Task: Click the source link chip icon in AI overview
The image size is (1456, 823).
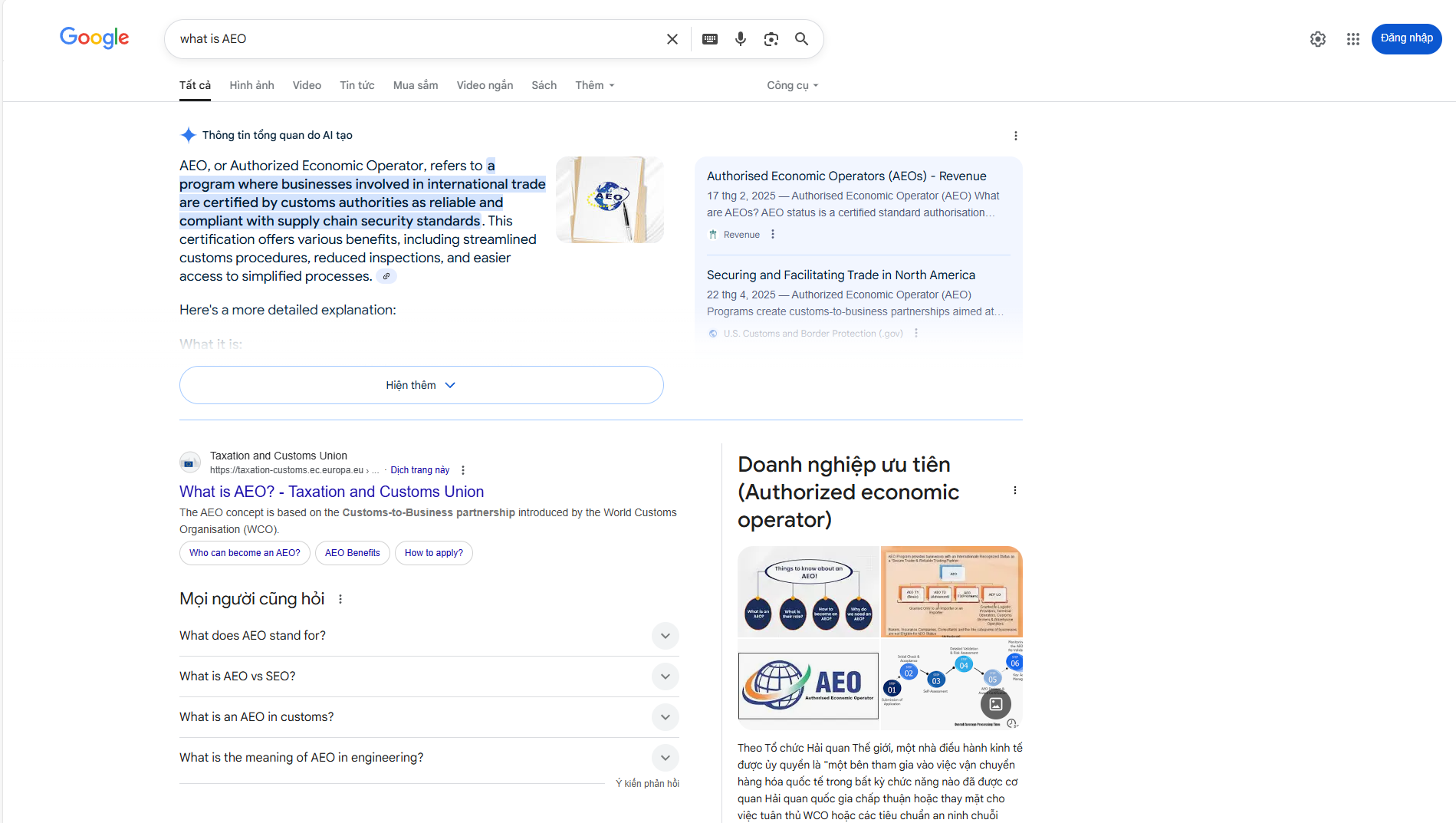Action: [x=386, y=277]
